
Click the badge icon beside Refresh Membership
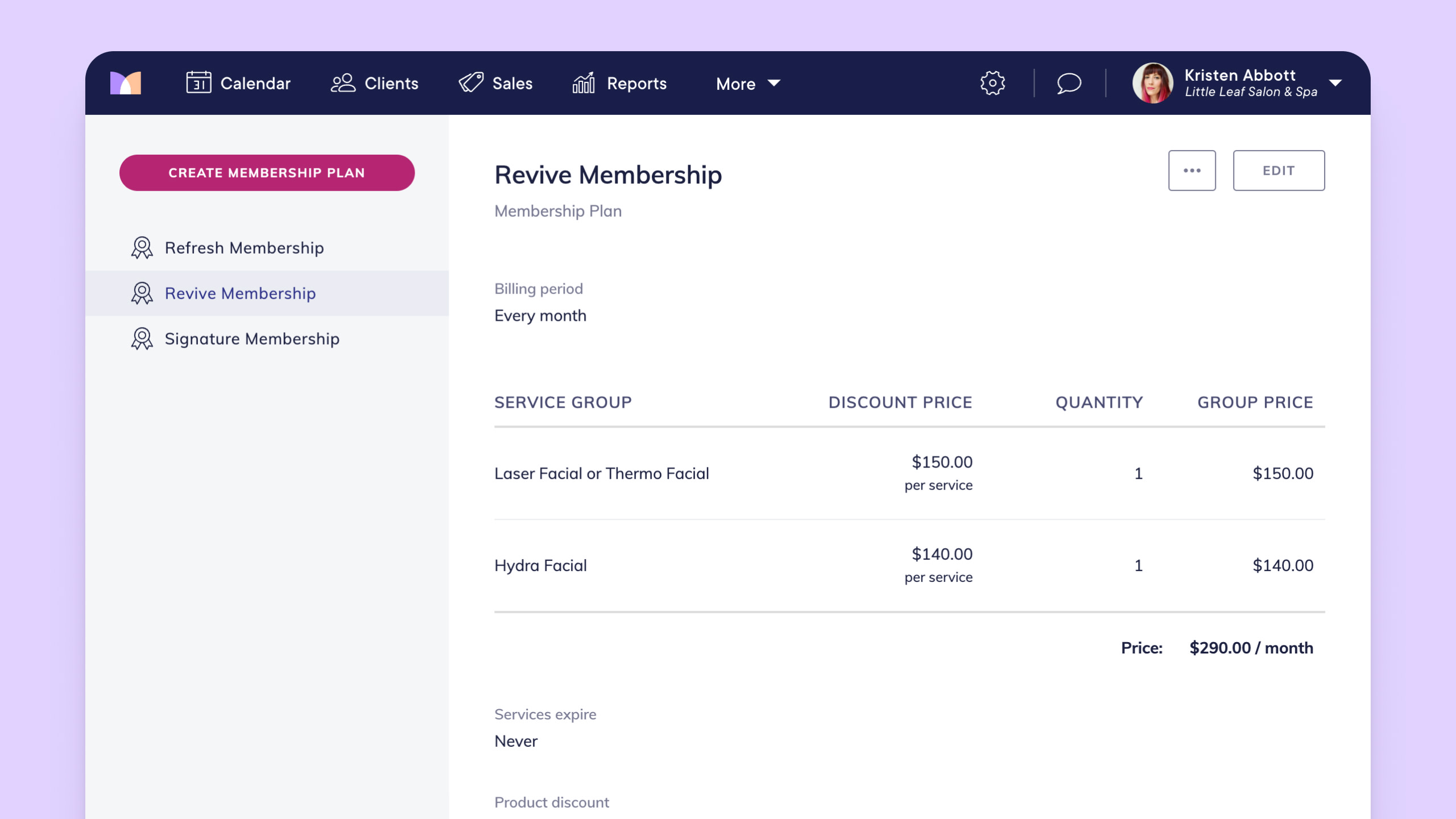tap(141, 247)
